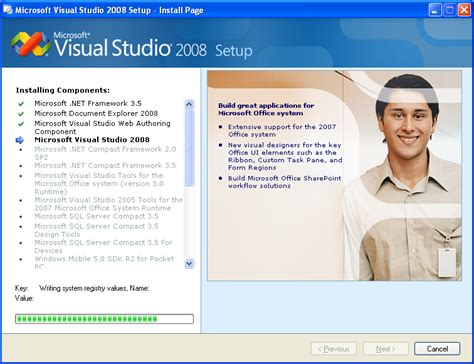
Task: Click the components list scroll-up arrow
Action: (x=189, y=105)
